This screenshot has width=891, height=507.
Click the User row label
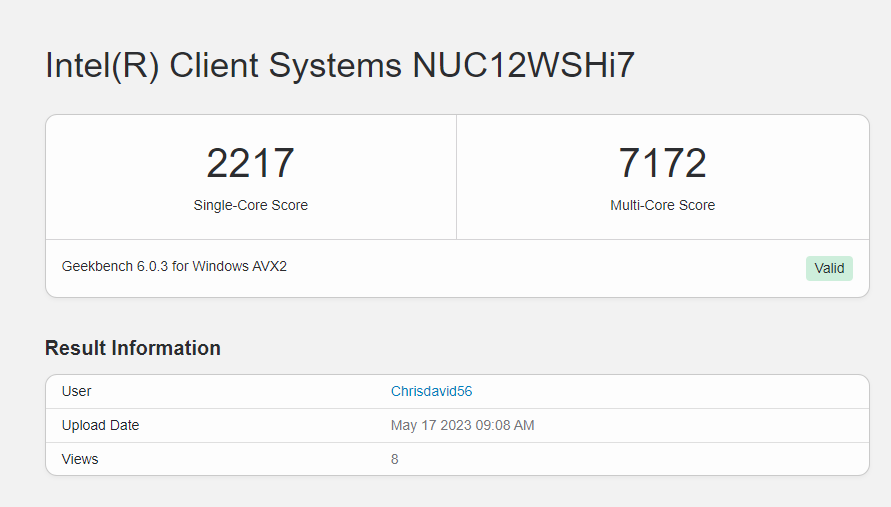point(77,391)
